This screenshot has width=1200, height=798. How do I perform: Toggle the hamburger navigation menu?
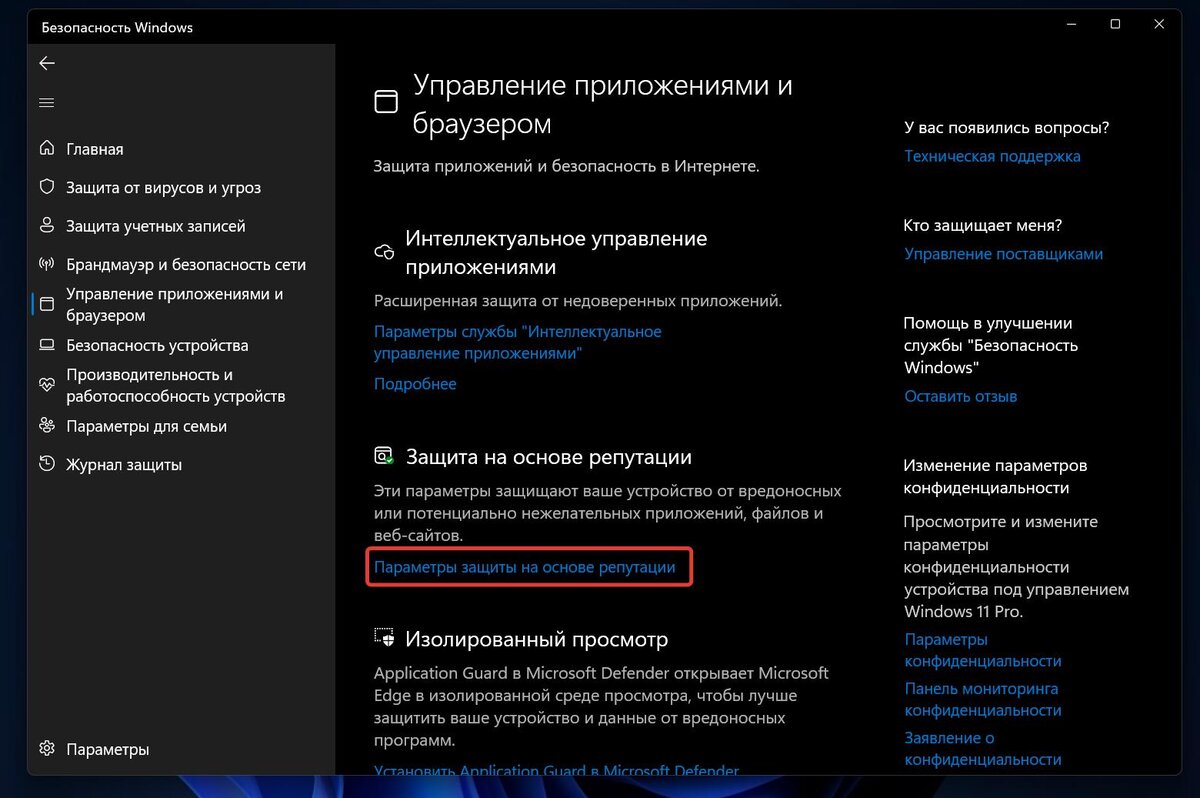click(46, 102)
